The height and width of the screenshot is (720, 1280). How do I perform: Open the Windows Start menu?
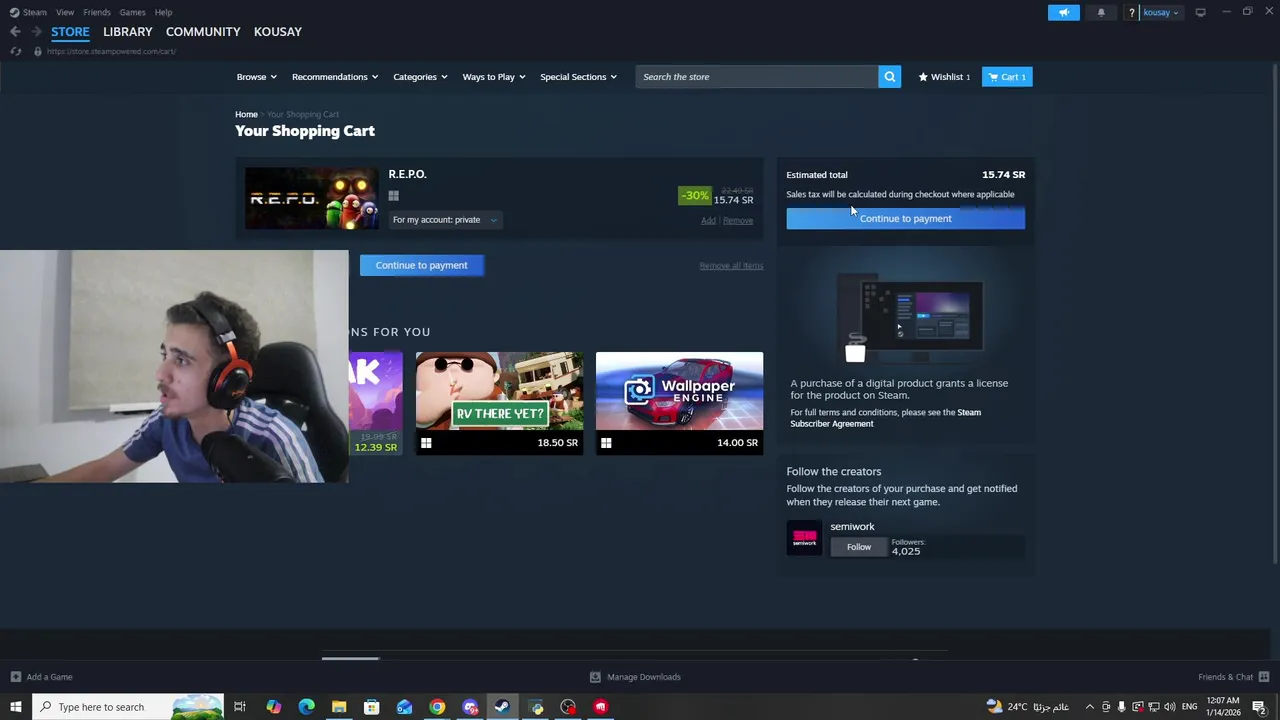pos(15,707)
